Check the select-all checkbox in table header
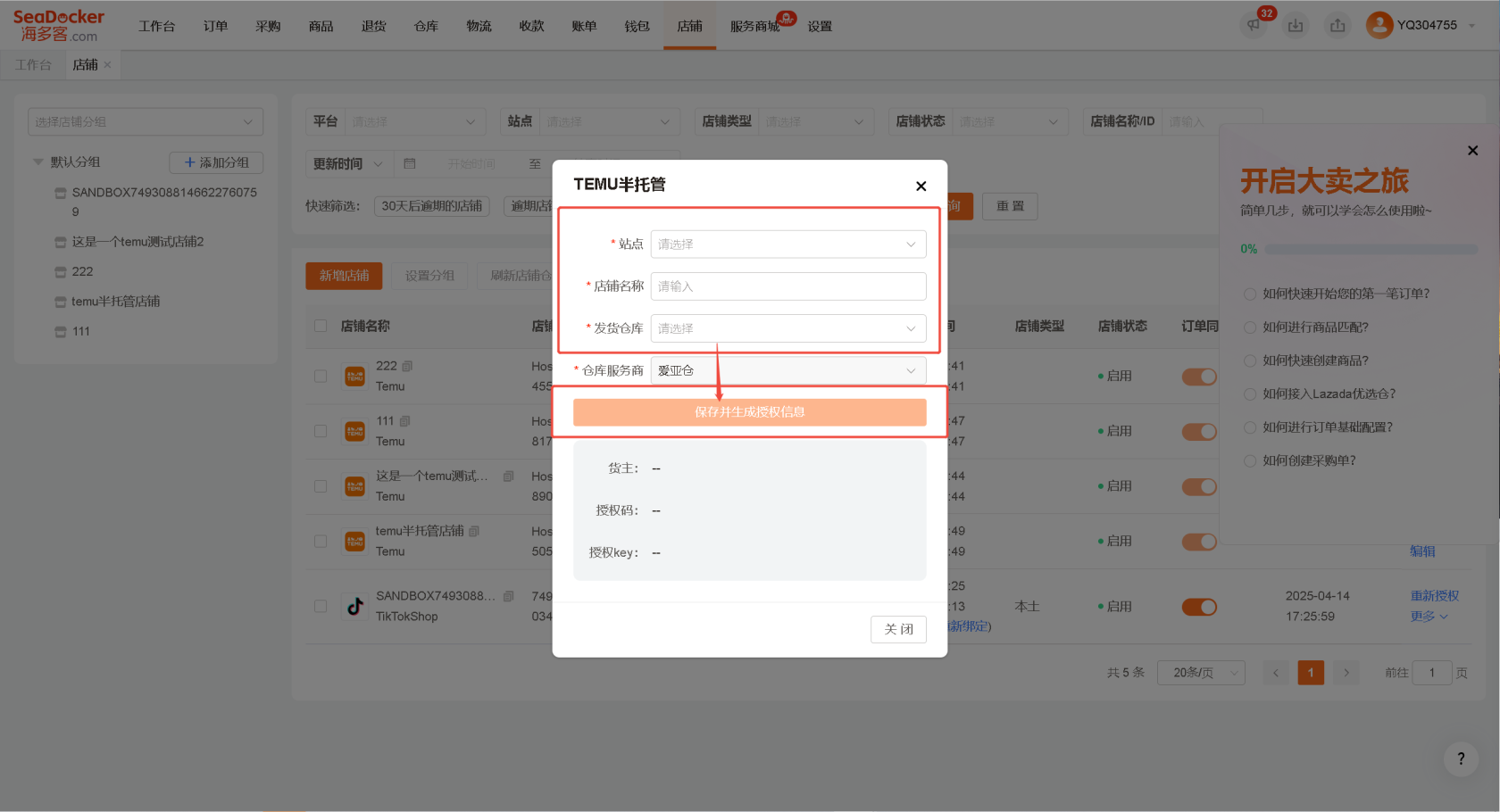Image resolution: width=1500 pixels, height=812 pixels. 321,326
